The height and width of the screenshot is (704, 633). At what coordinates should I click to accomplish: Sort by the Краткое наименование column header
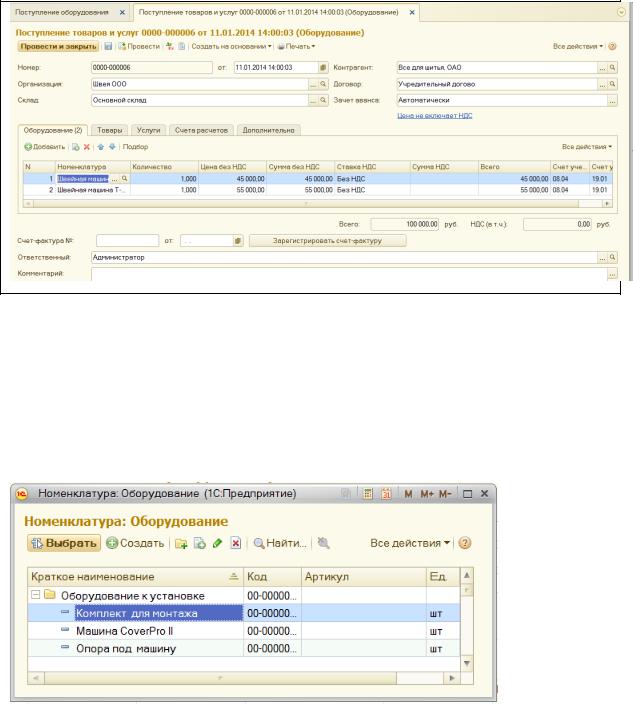click(x=135, y=576)
